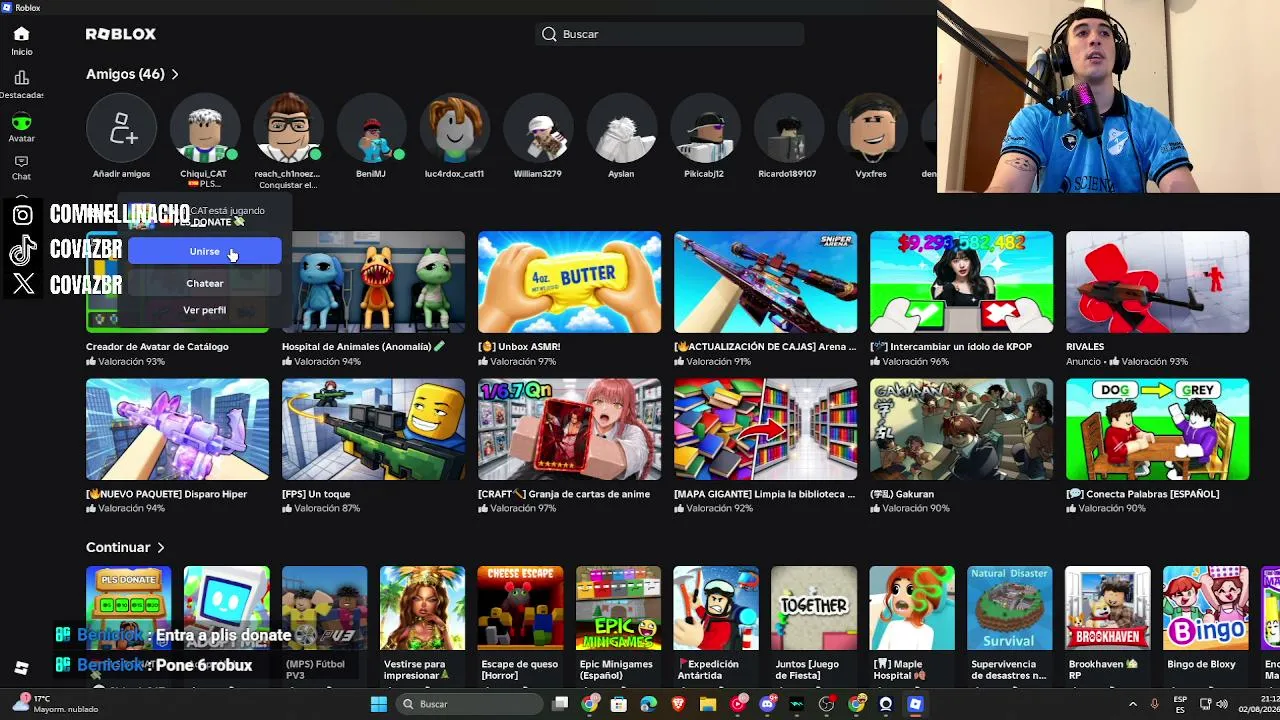Viewport: 1280px width, 720px height.
Task: Open Destacadas charts in the sidebar
Action: 21,84
